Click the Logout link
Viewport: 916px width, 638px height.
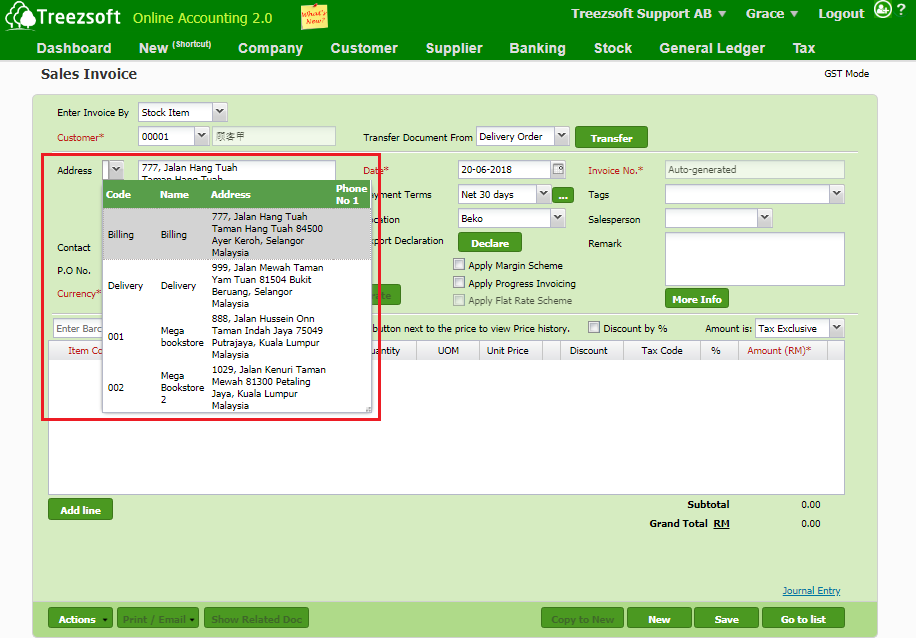click(x=841, y=14)
